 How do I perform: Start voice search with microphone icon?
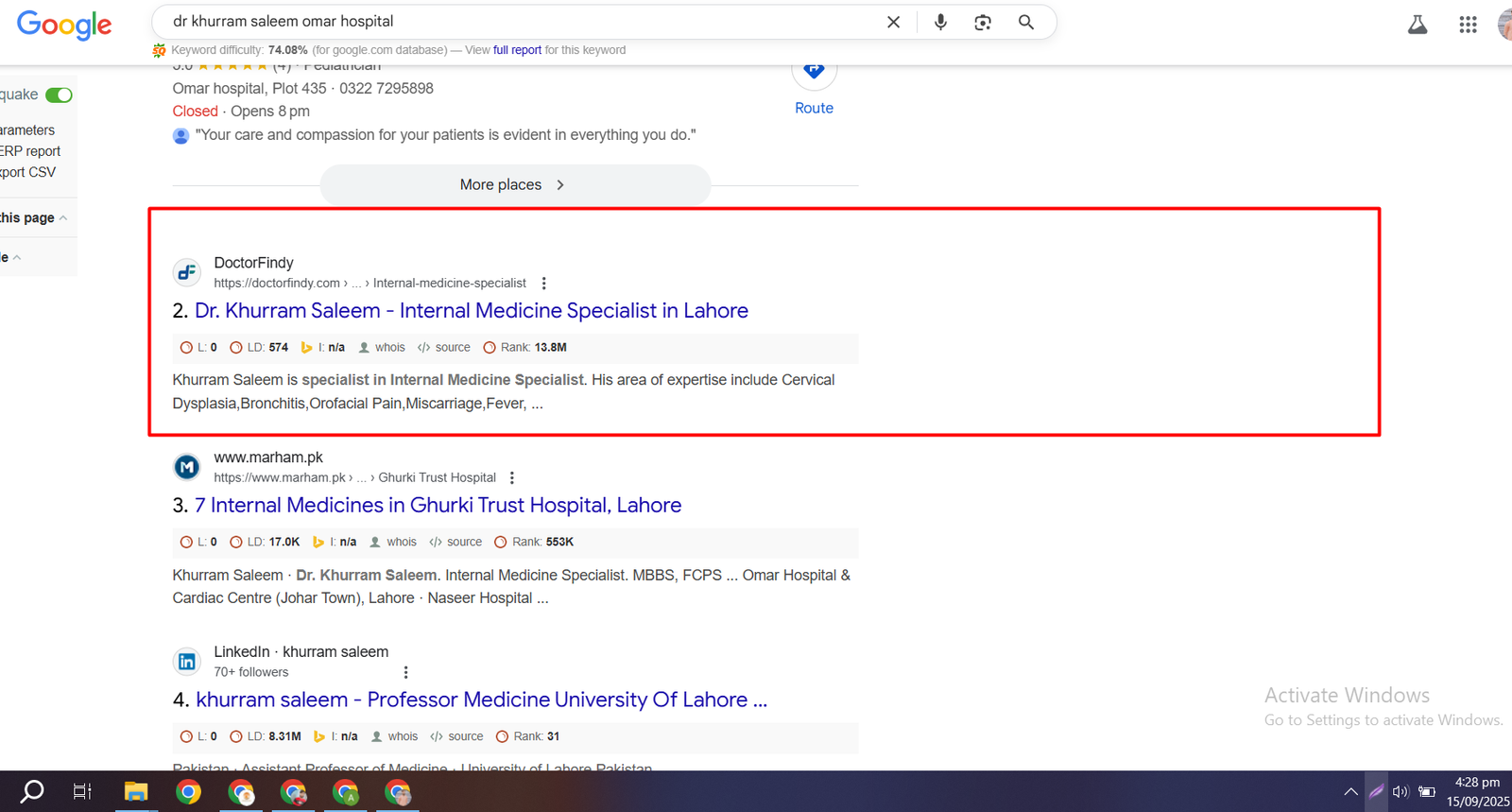(940, 22)
